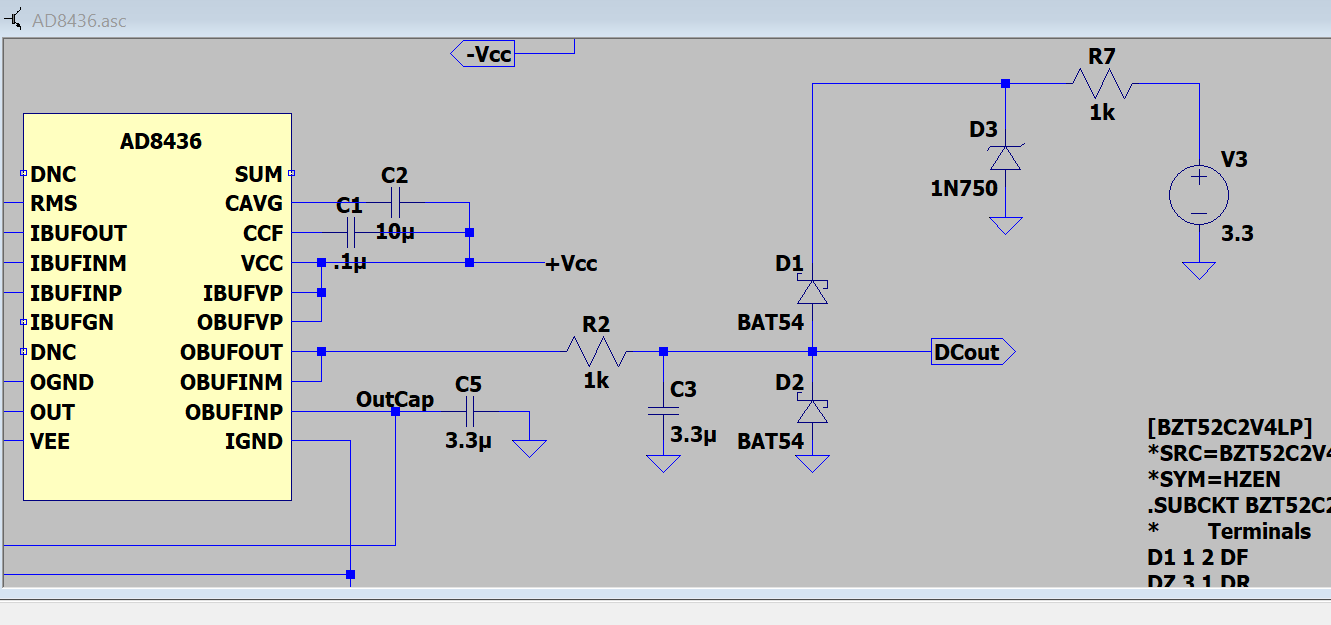1331x625 pixels.
Task: Click the BAT54 label of D2
Action: (770, 441)
